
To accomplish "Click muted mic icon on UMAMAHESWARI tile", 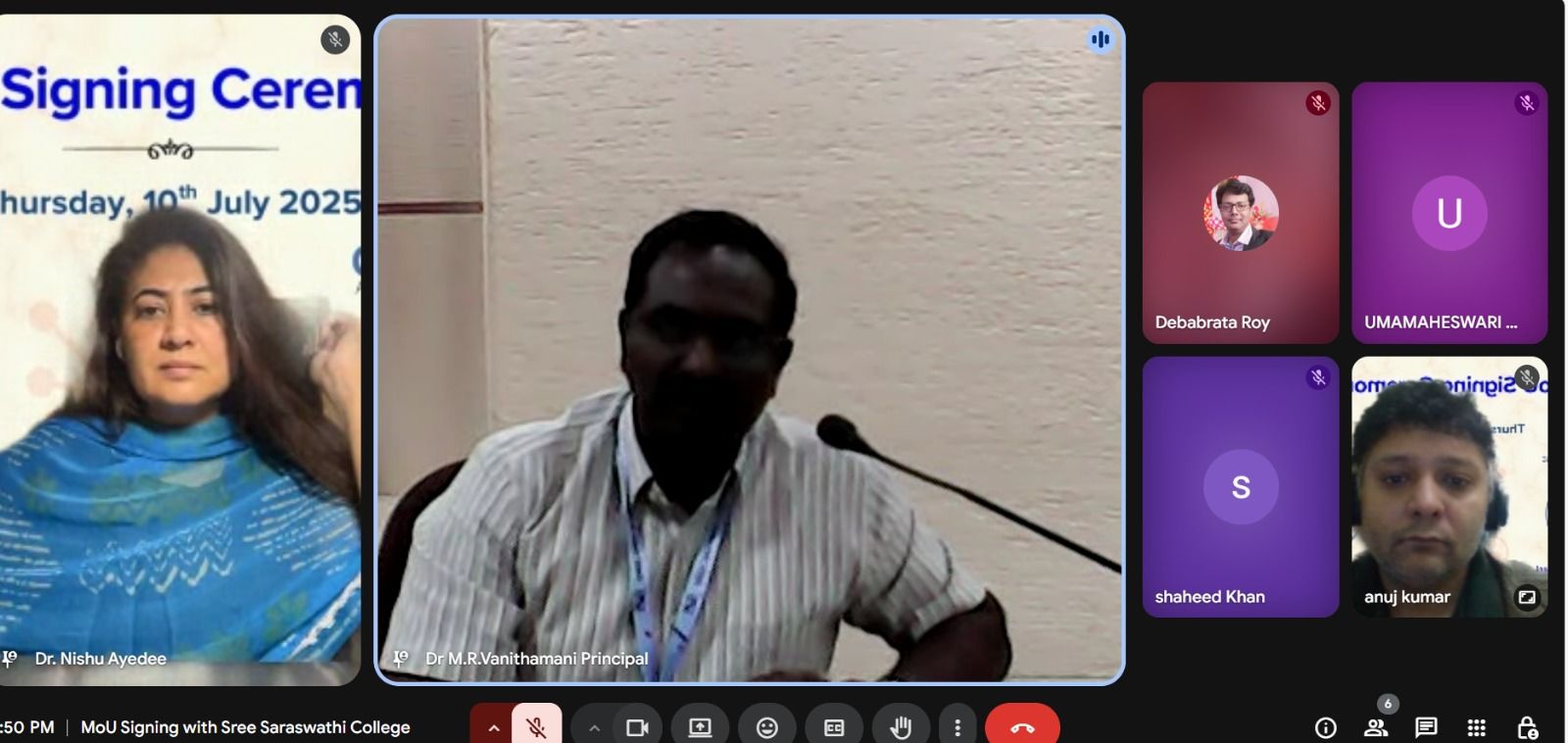I will click(x=1526, y=103).
